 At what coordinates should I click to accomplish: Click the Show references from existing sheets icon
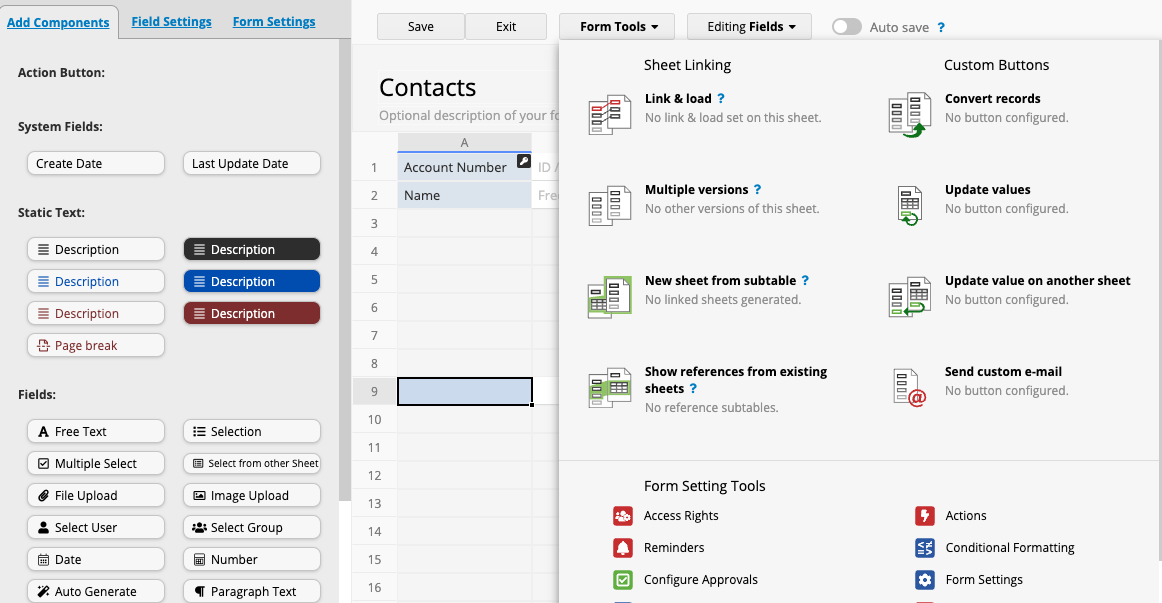point(609,386)
